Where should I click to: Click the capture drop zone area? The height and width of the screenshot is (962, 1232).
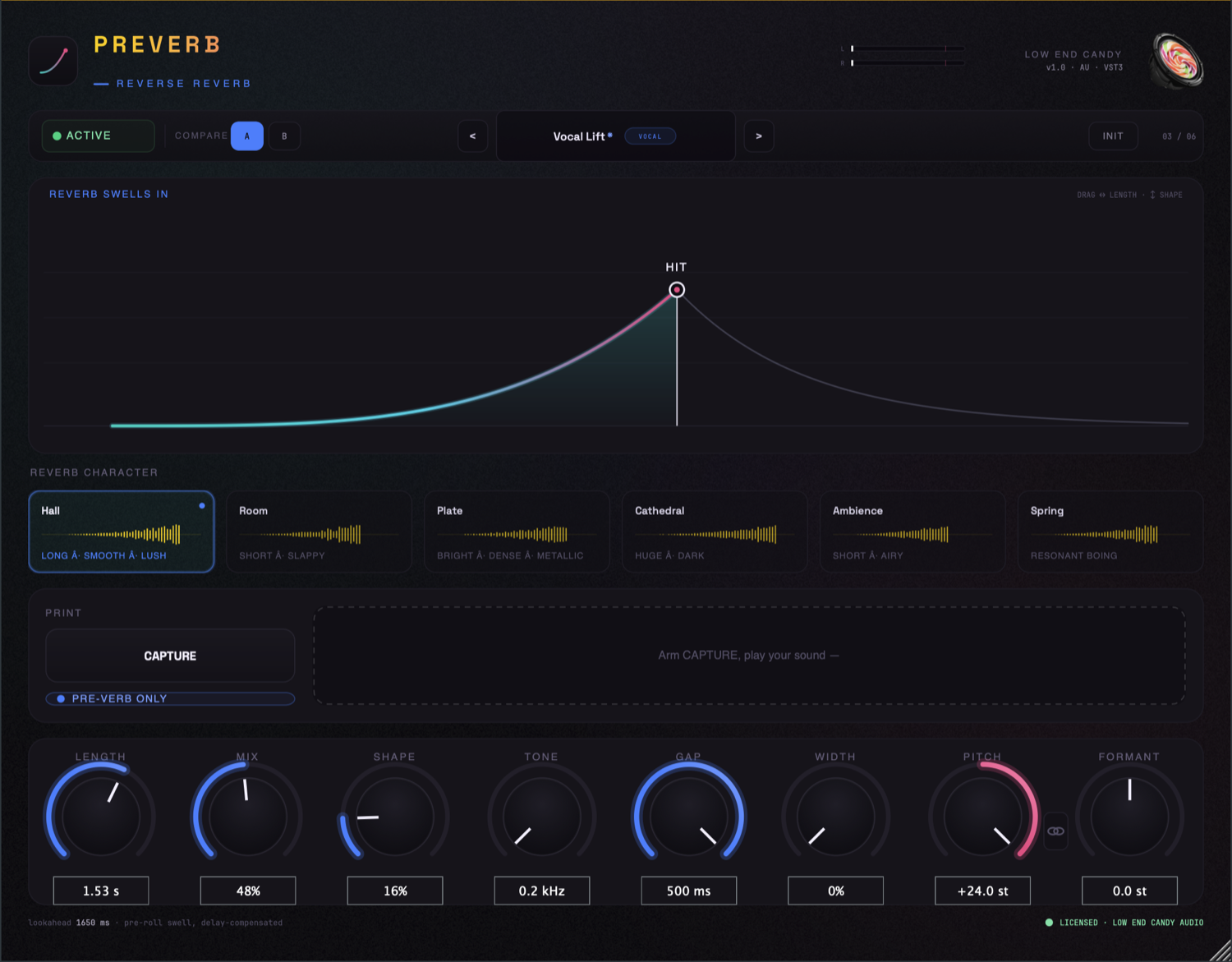(749, 656)
